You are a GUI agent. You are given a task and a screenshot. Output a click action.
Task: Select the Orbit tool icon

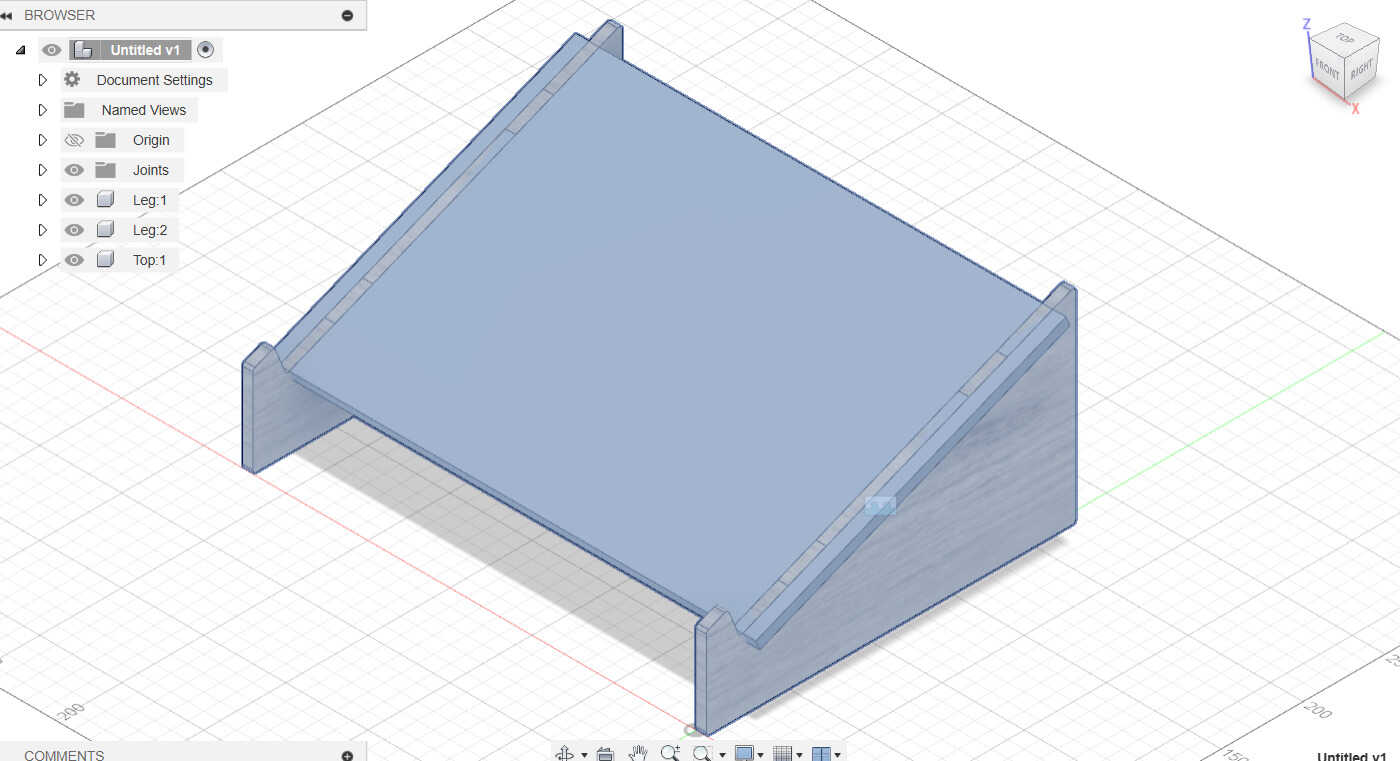pos(564,753)
